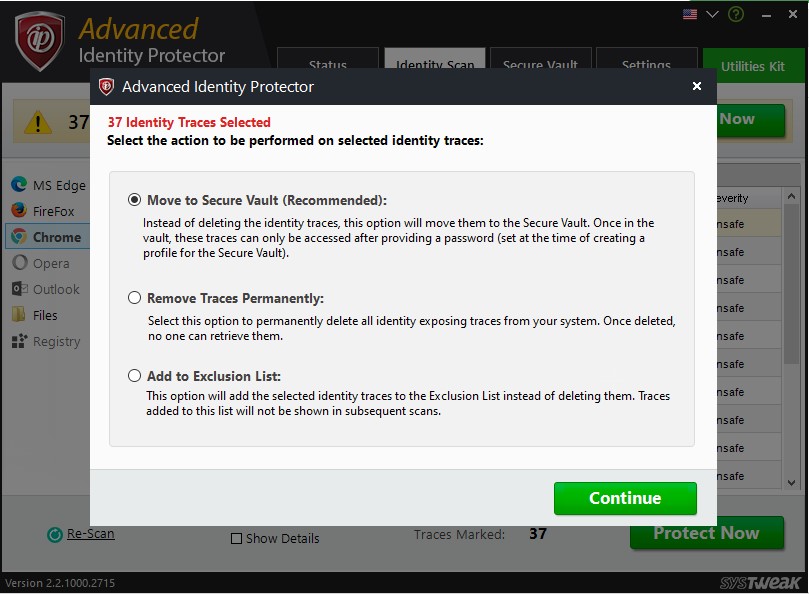Image resolution: width=809 pixels, height=594 pixels.
Task: Click the FireFox browser icon
Action: click(18, 211)
